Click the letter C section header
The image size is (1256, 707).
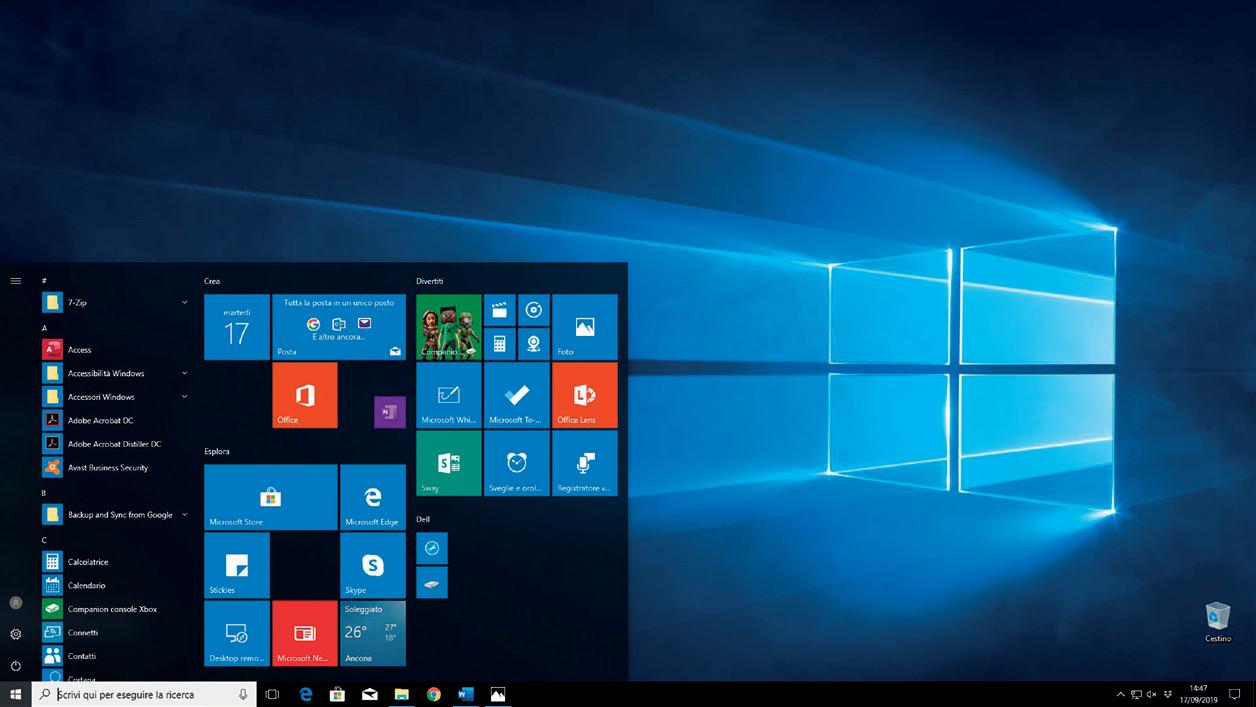[44, 540]
